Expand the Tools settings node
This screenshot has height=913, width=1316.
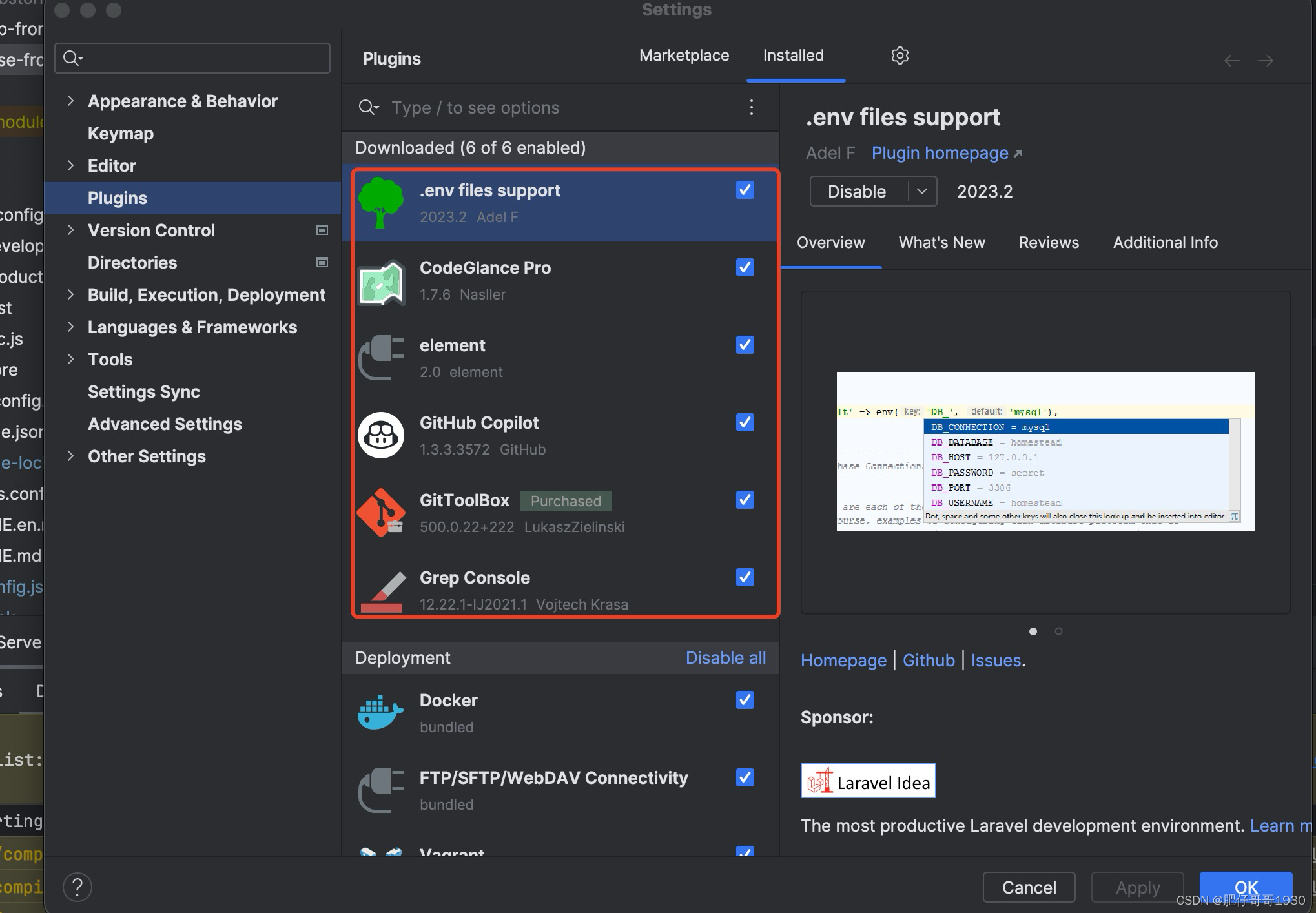click(70, 359)
